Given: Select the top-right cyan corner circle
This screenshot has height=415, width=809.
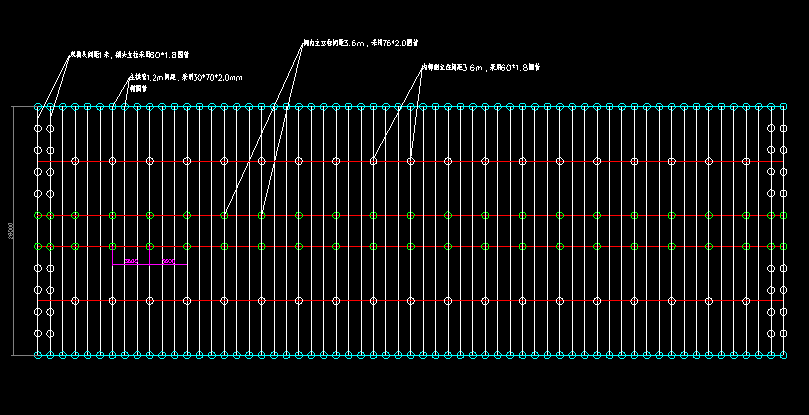Looking at the screenshot, I should pyautogui.click(x=782, y=106).
